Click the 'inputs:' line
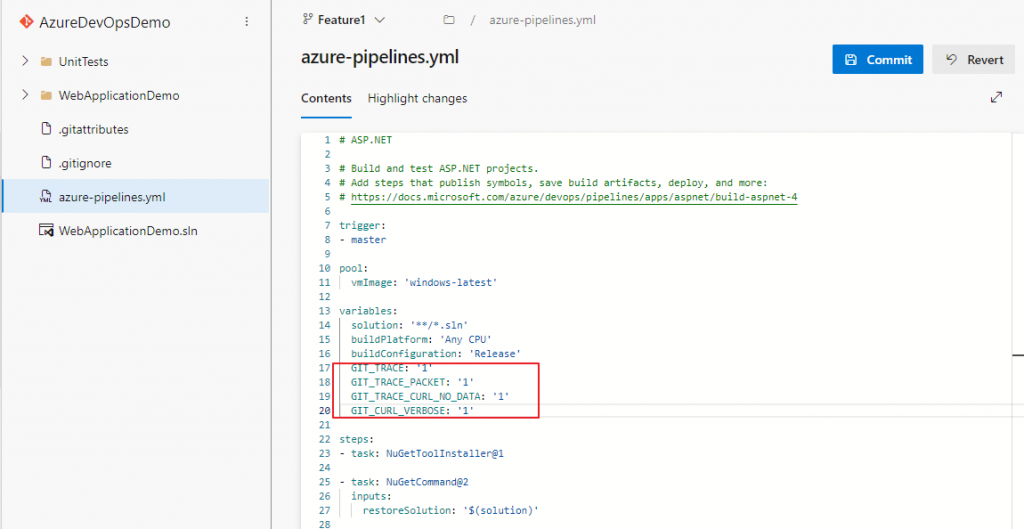This screenshot has height=529, width=1024. (x=372, y=496)
